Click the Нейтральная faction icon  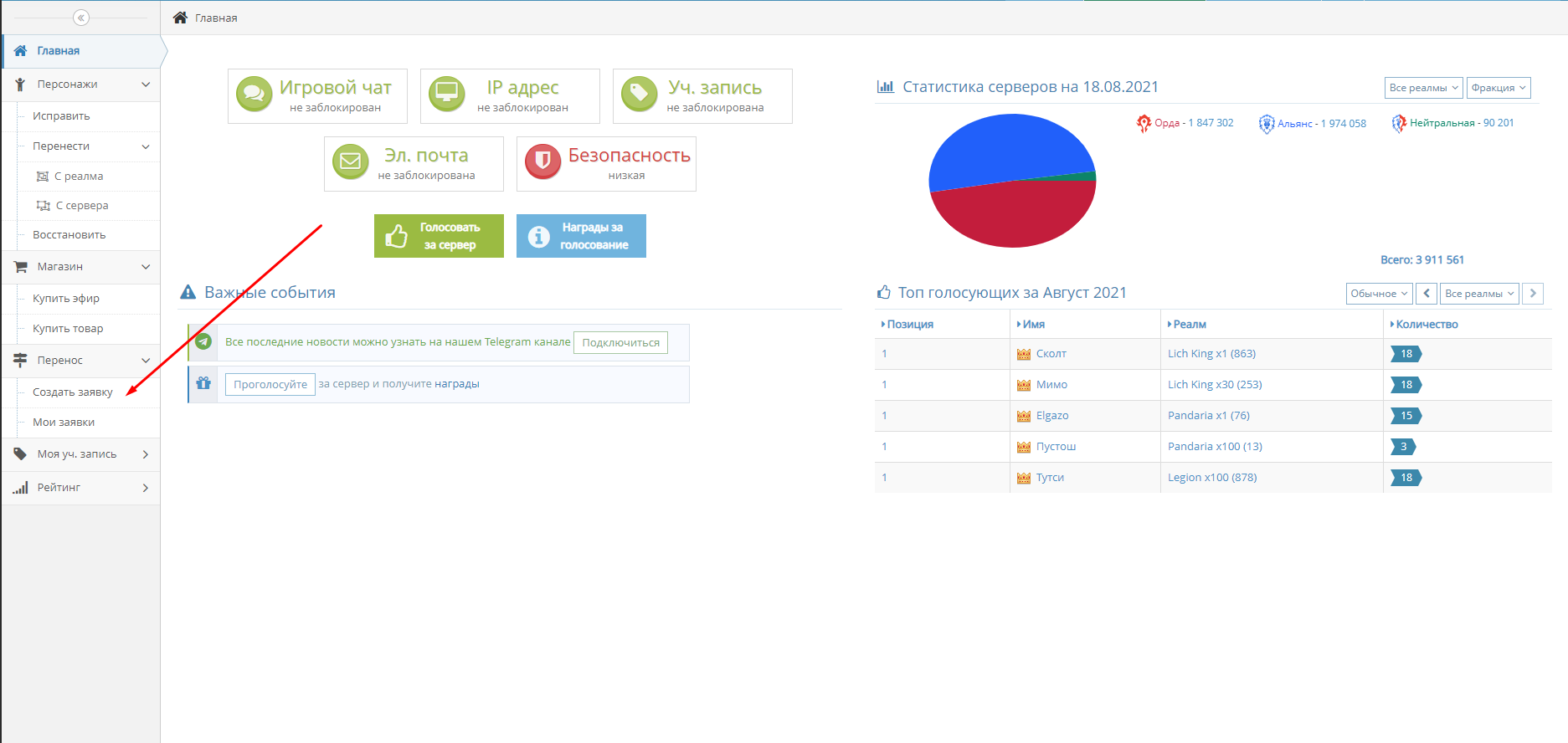(1399, 124)
